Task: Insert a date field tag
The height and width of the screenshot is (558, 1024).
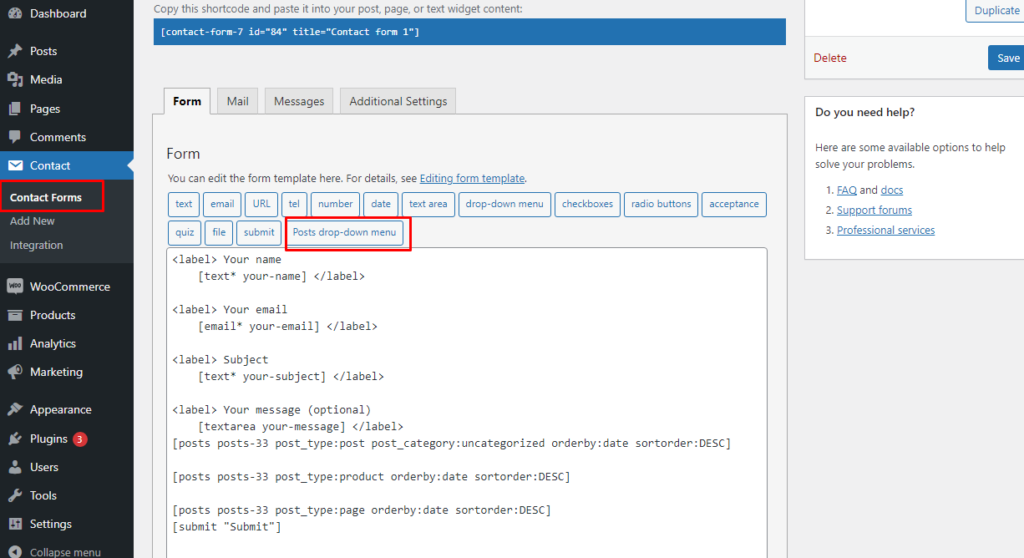Action: point(381,204)
